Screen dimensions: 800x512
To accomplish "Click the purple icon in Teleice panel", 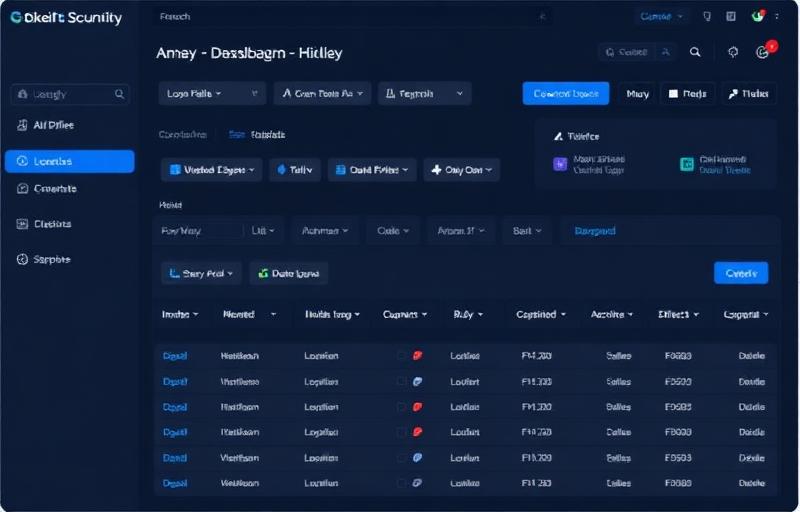I will [560, 164].
